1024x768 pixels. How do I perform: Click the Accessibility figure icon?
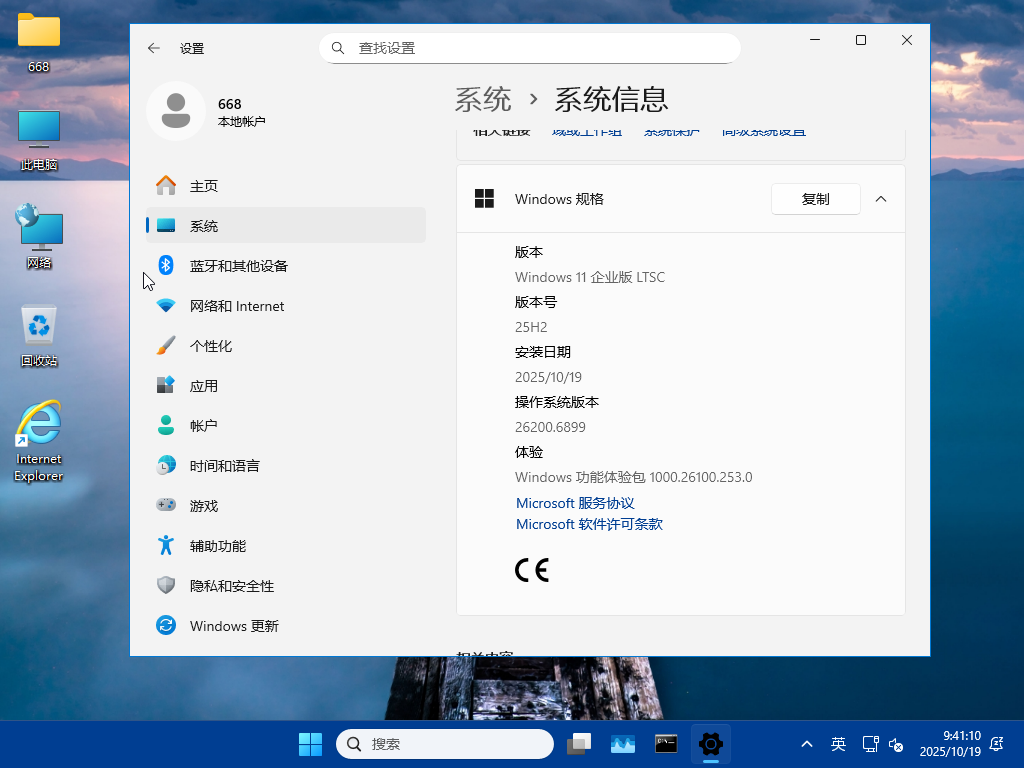166,546
